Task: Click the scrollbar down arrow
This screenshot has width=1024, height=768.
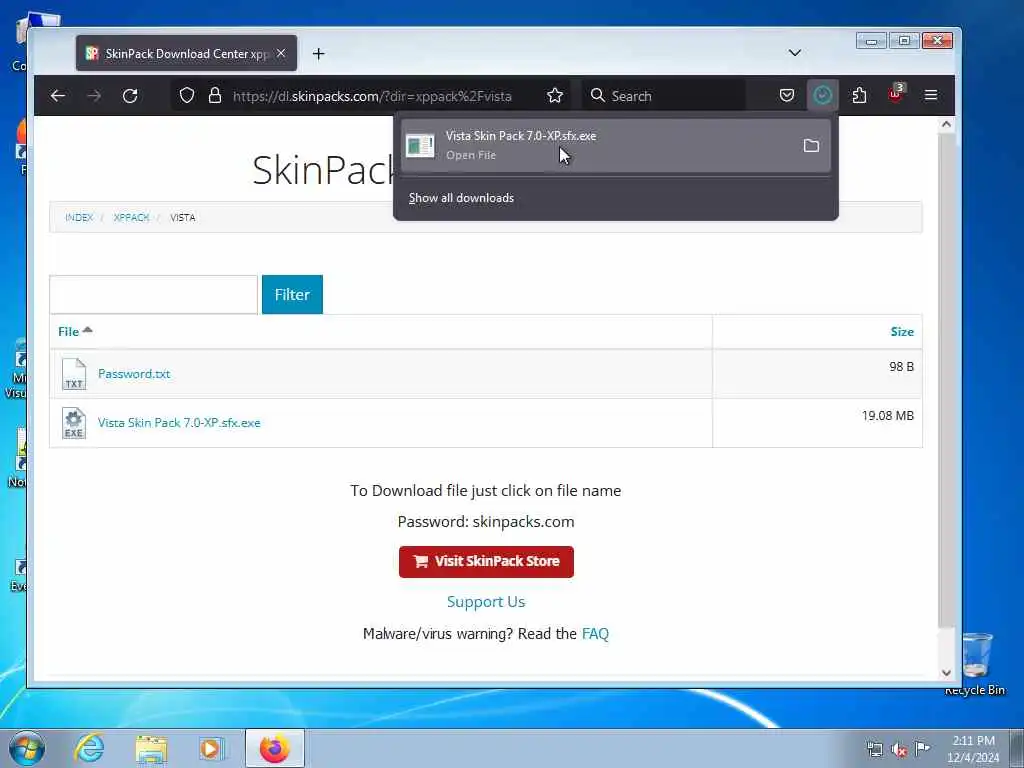Action: click(946, 673)
